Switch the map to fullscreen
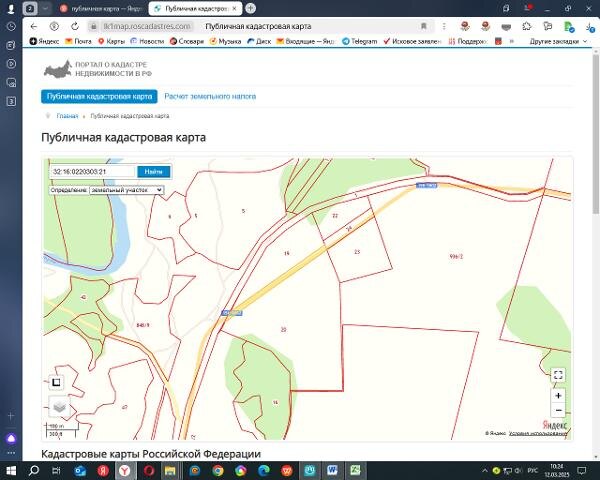This screenshot has height=480, width=600. [558, 375]
